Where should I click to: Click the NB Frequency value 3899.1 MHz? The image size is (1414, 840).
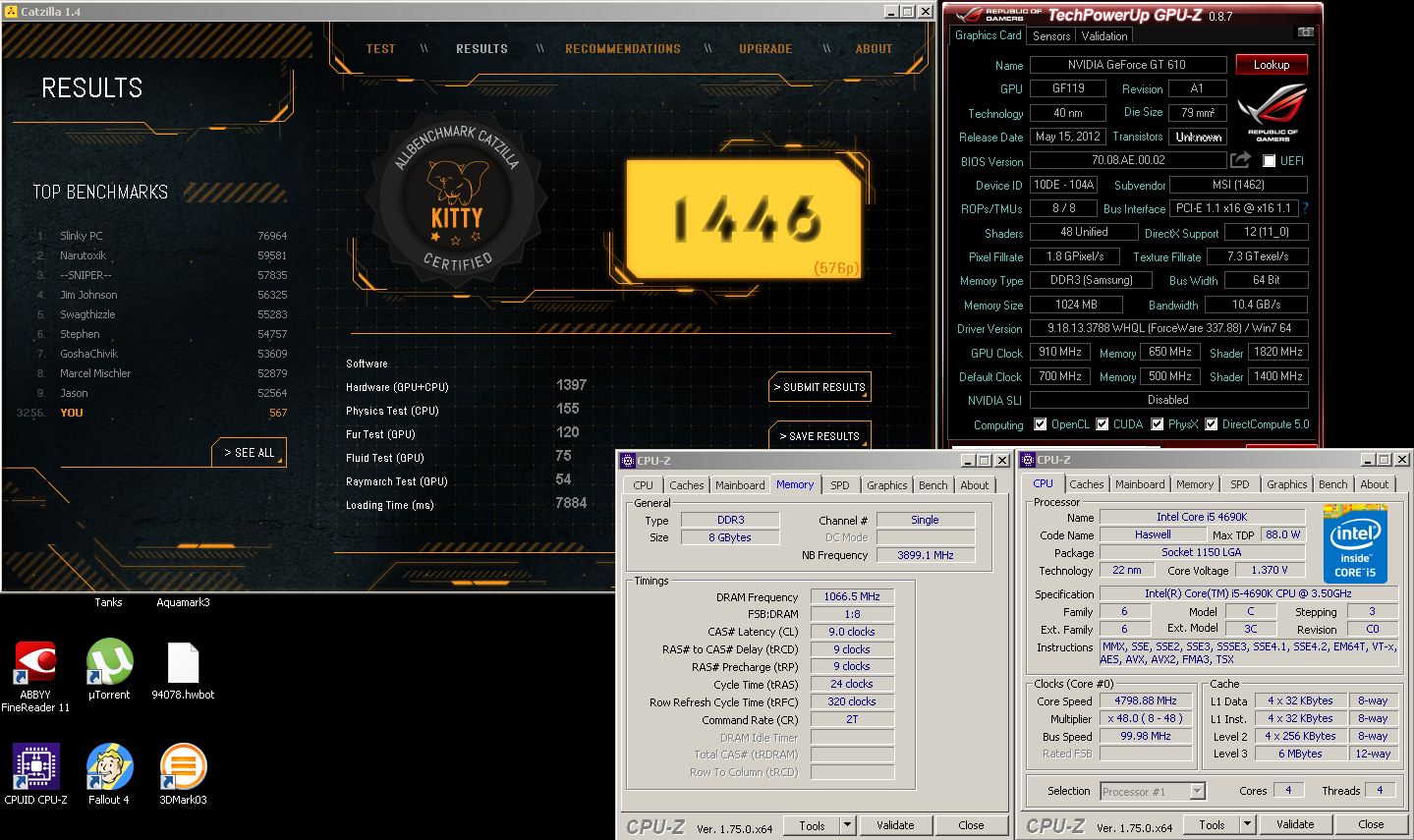pos(925,555)
